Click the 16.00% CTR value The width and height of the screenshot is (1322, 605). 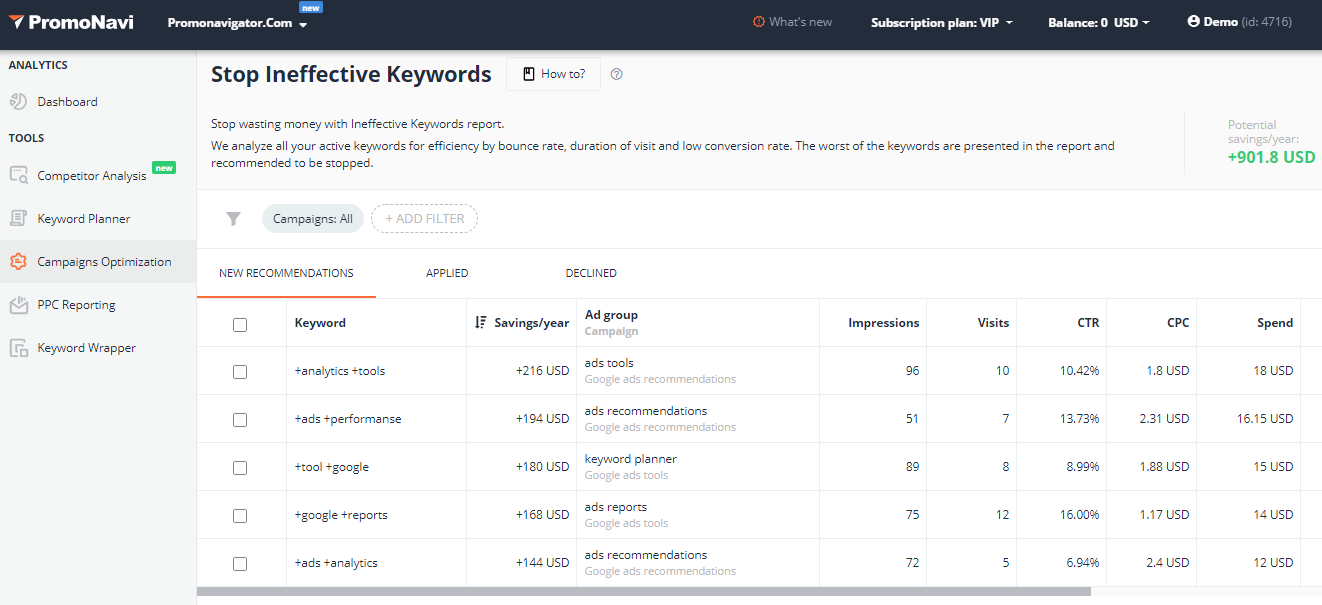tap(1079, 515)
